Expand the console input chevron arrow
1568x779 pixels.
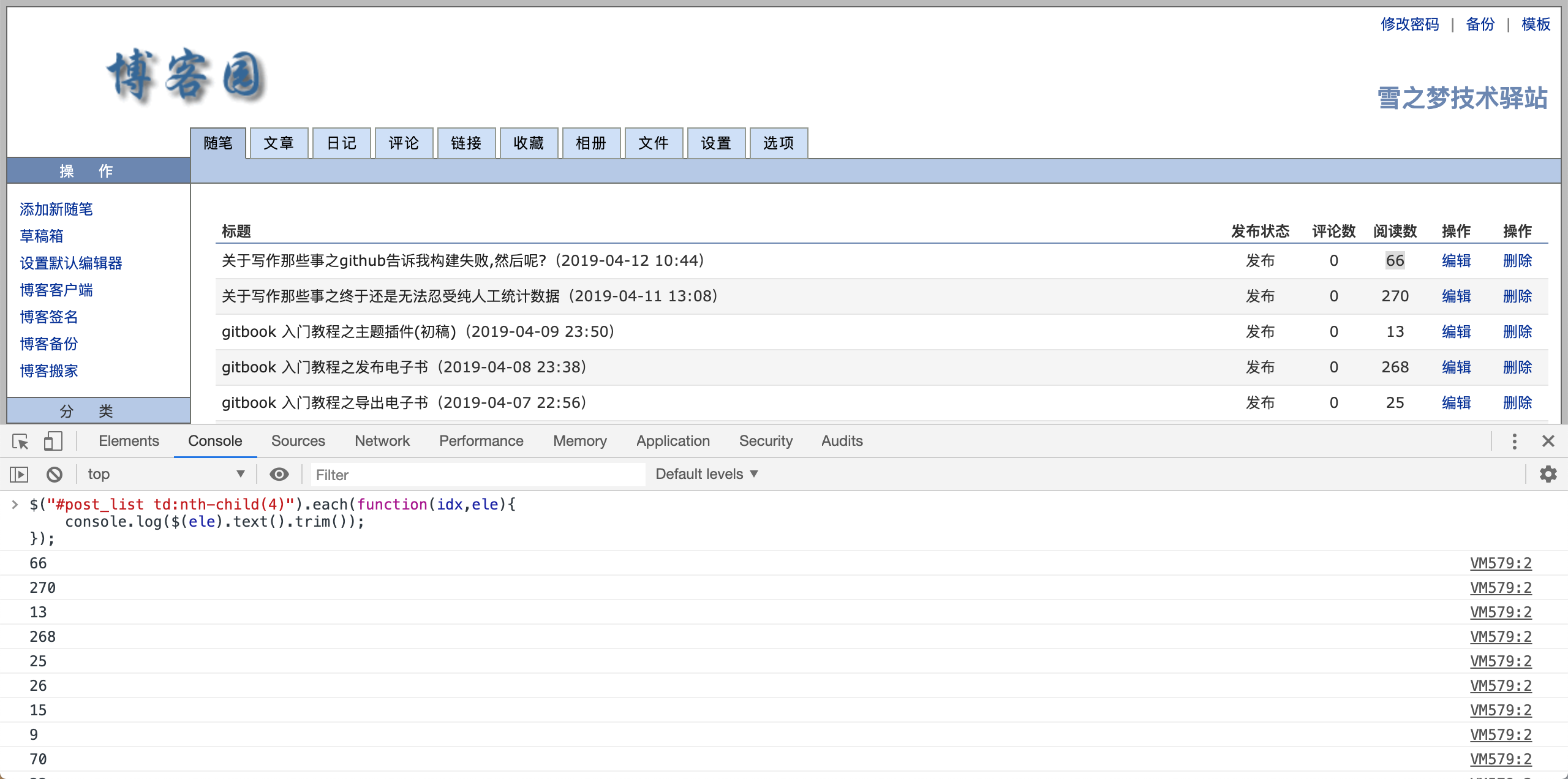[15, 505]
